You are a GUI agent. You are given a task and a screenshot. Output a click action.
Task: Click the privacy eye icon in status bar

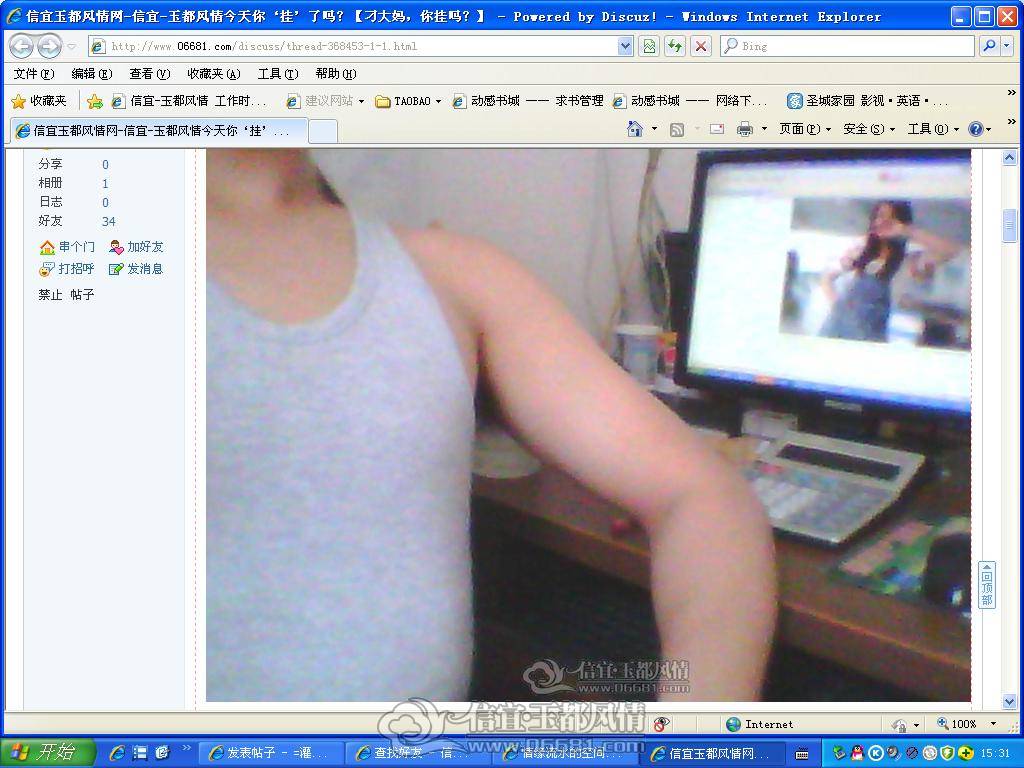point(661,724)
